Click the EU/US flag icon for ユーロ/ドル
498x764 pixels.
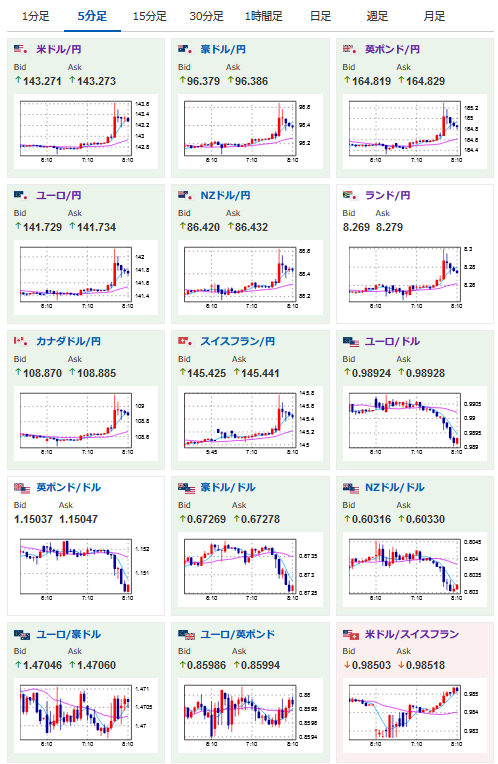point(350,342)
